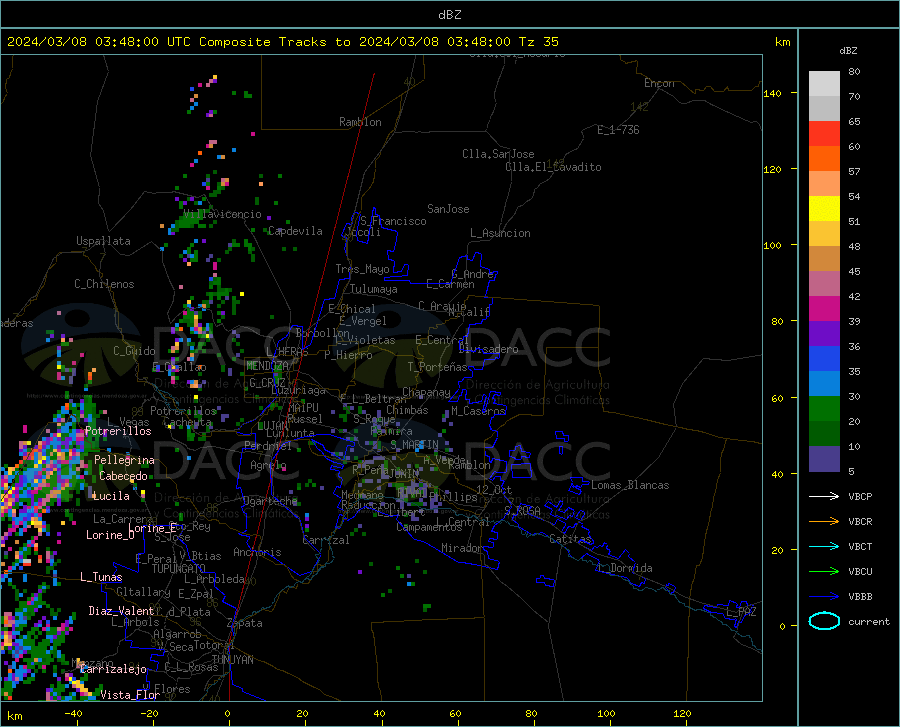
Task: Click the Catitas place label
Action: tap(571, 539)
